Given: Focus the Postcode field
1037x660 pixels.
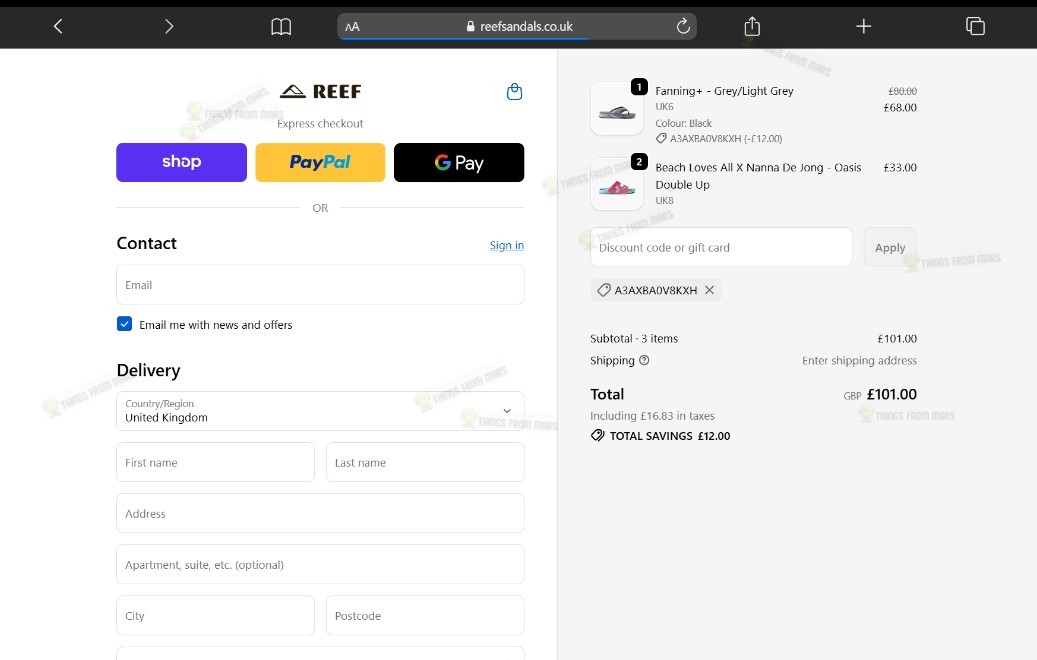Looking at the screenshot, I should point(425,616).
